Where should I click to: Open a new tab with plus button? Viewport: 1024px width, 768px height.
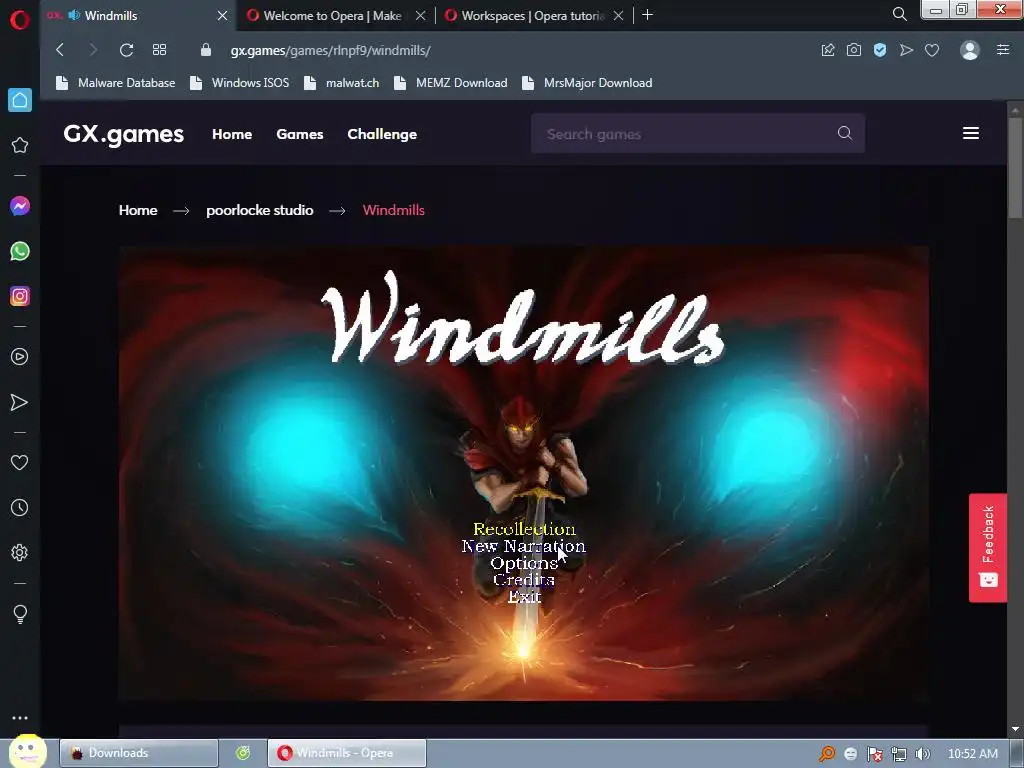(x=647, y=14)
